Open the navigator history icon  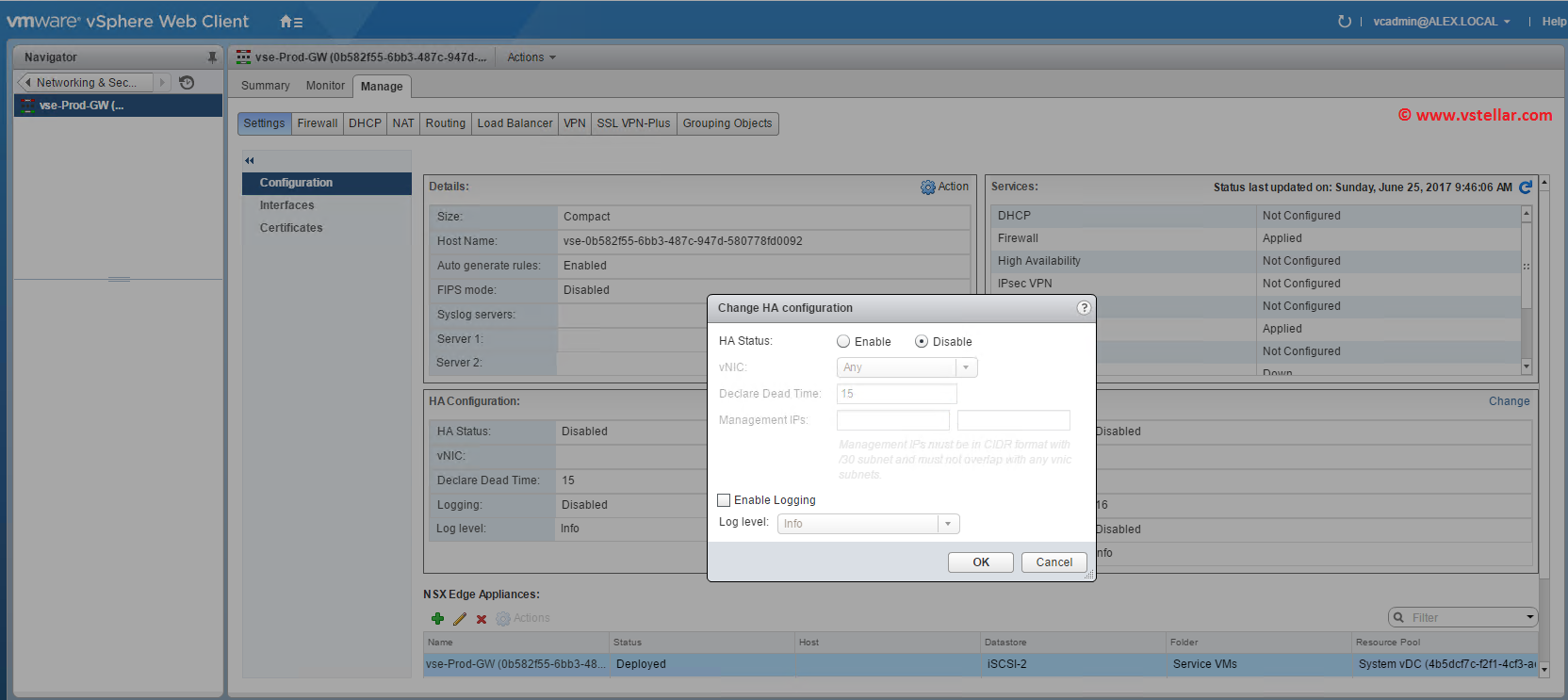[187, 83]
